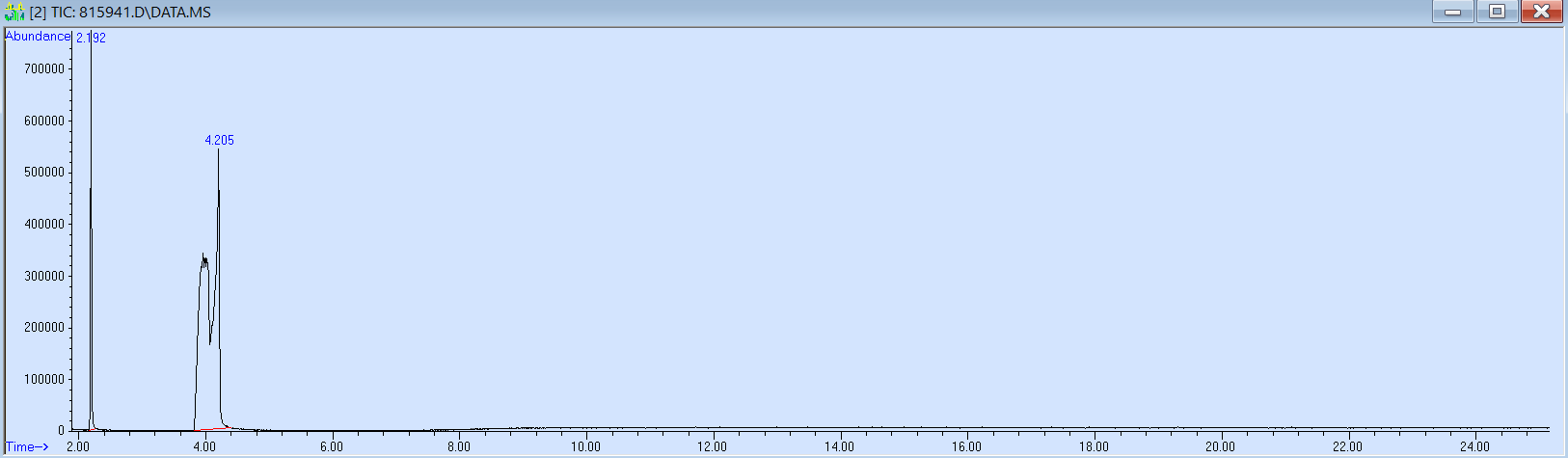
Task: Maximize the TIC chromatogram window
Action: point(1497,12)
